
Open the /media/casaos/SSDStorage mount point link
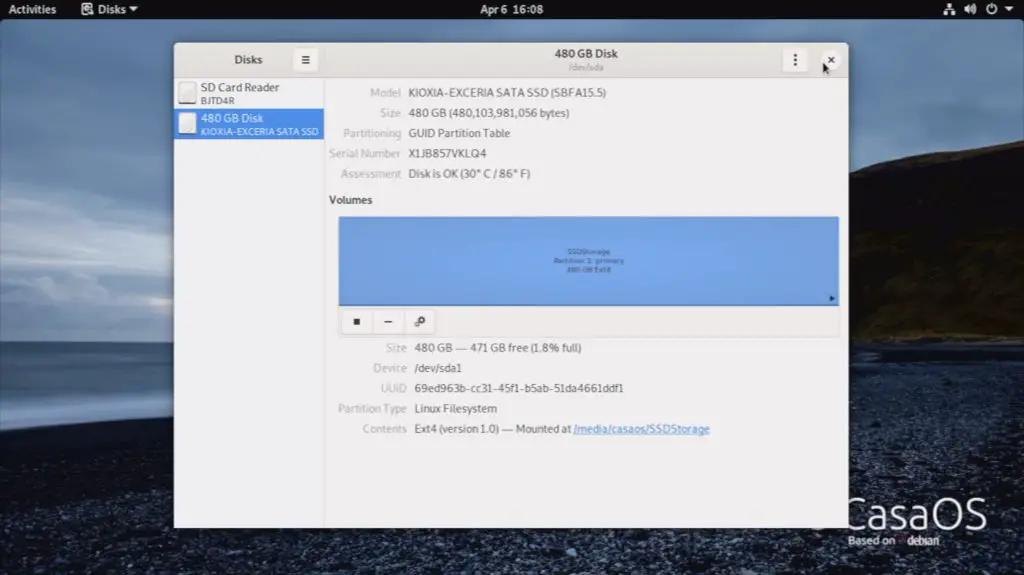641,429
